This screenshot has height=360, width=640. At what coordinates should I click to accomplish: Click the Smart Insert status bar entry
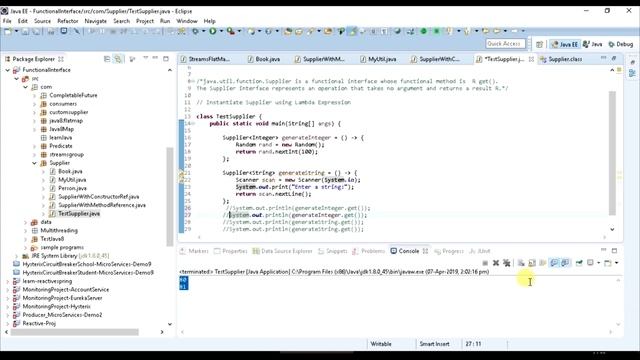(434, 344)
